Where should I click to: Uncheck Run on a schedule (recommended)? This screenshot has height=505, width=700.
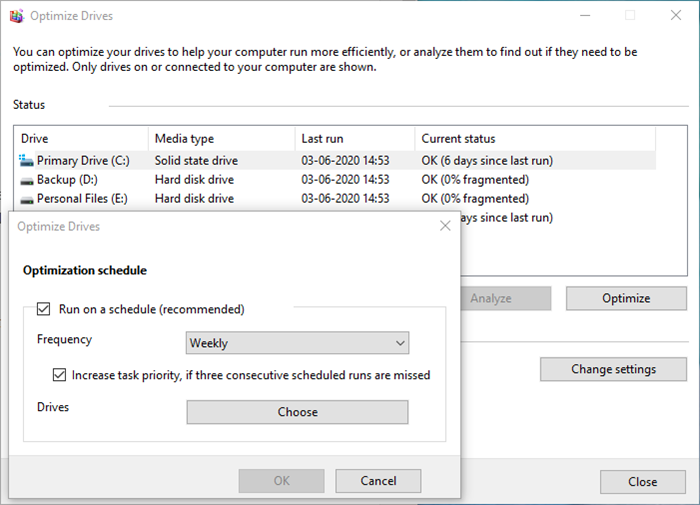[x=44, y=309]
